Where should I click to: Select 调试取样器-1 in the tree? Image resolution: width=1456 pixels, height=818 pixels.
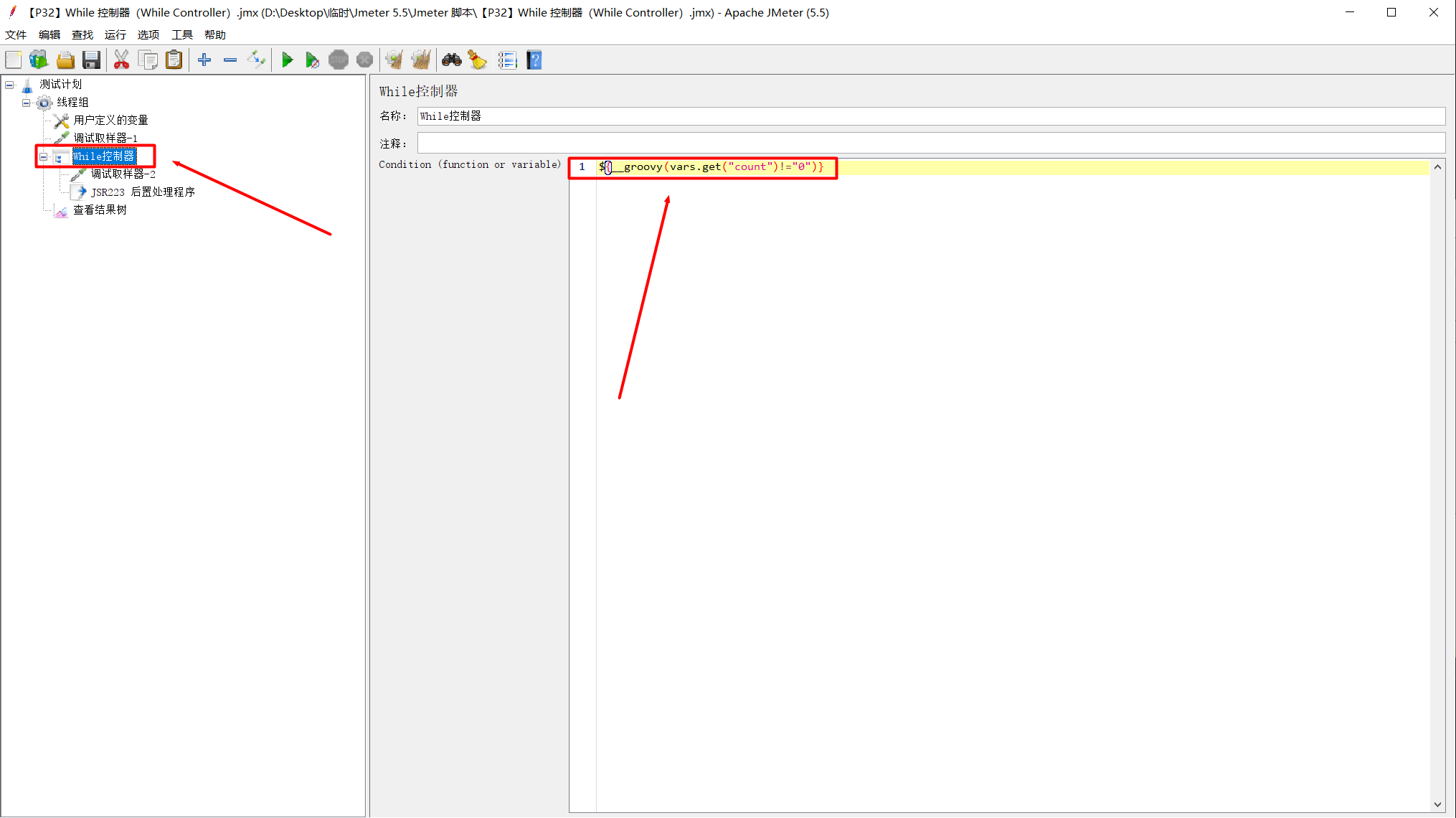(105, 138)
